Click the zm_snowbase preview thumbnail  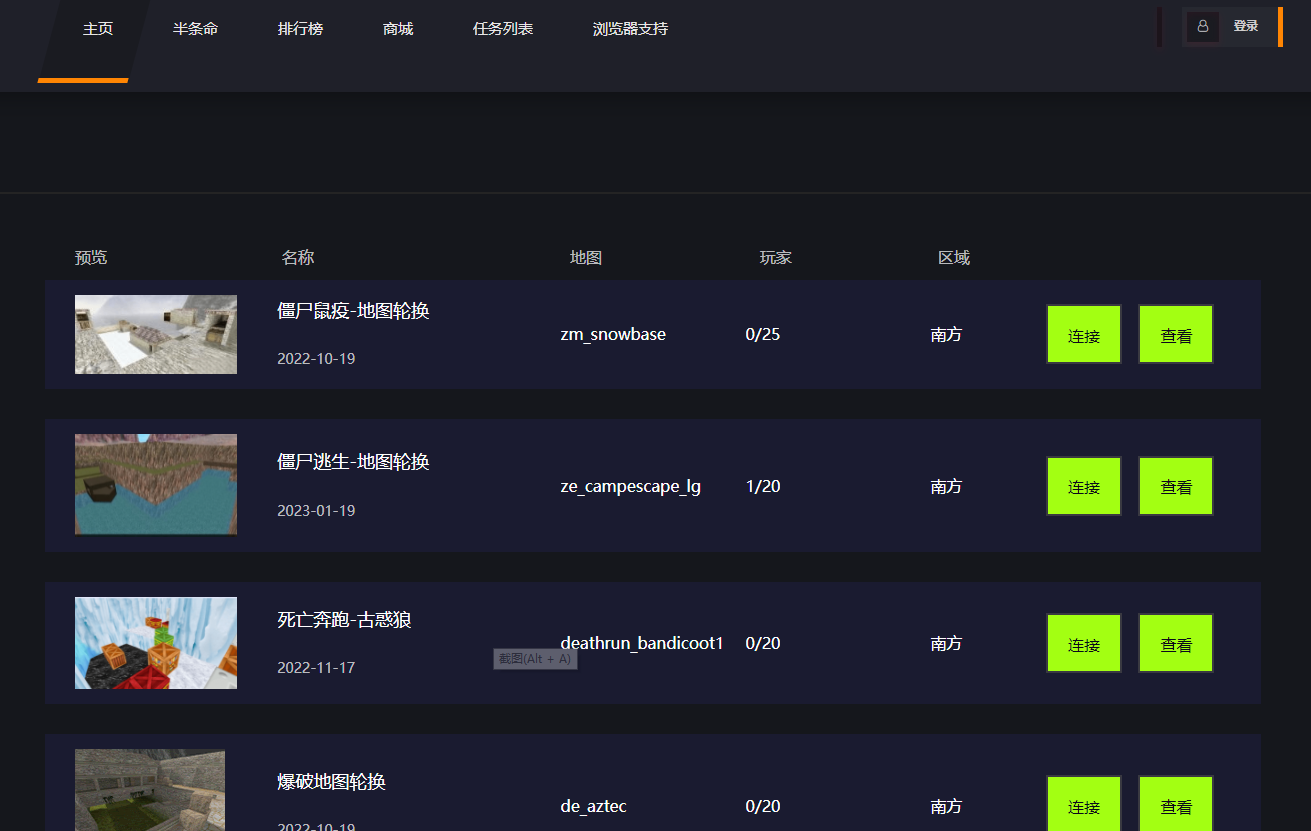pos(156,334)
